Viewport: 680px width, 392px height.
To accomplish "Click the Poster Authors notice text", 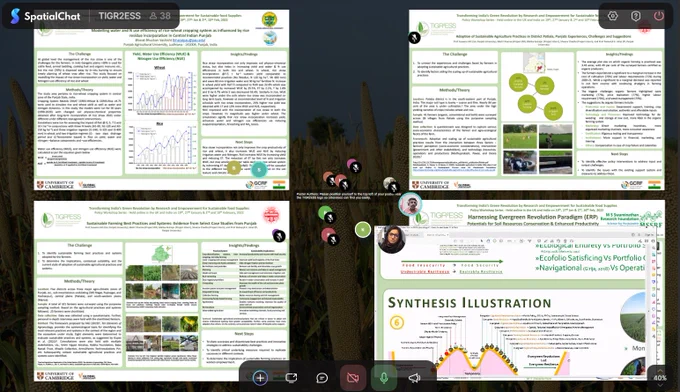I will [x=349, y=196].
